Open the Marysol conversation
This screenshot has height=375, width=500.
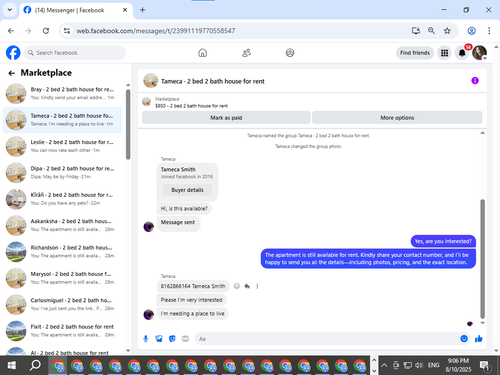pos(62,278)
